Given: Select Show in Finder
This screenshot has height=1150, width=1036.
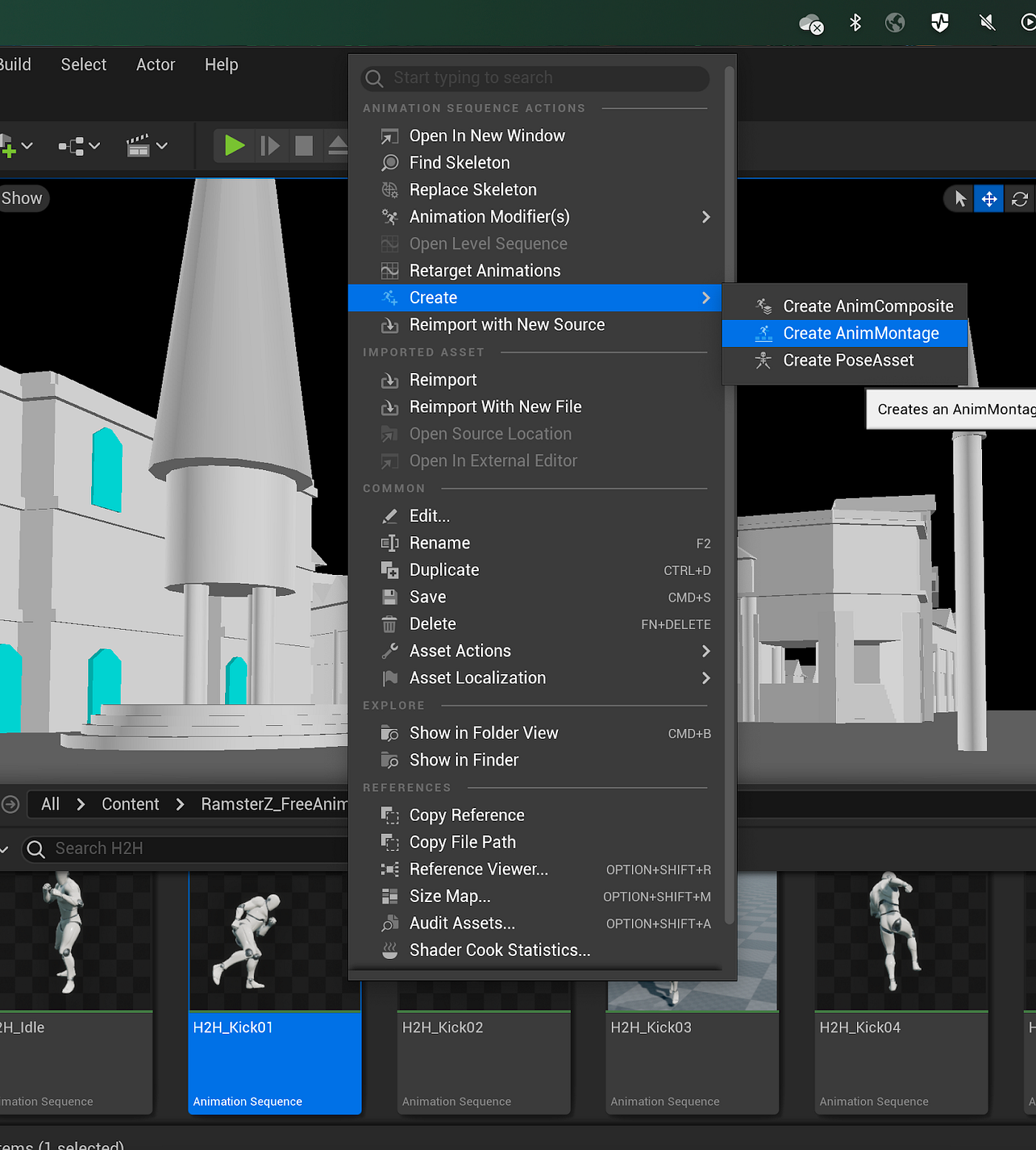Looking at the screenshot, I should (x=535, y=760).
